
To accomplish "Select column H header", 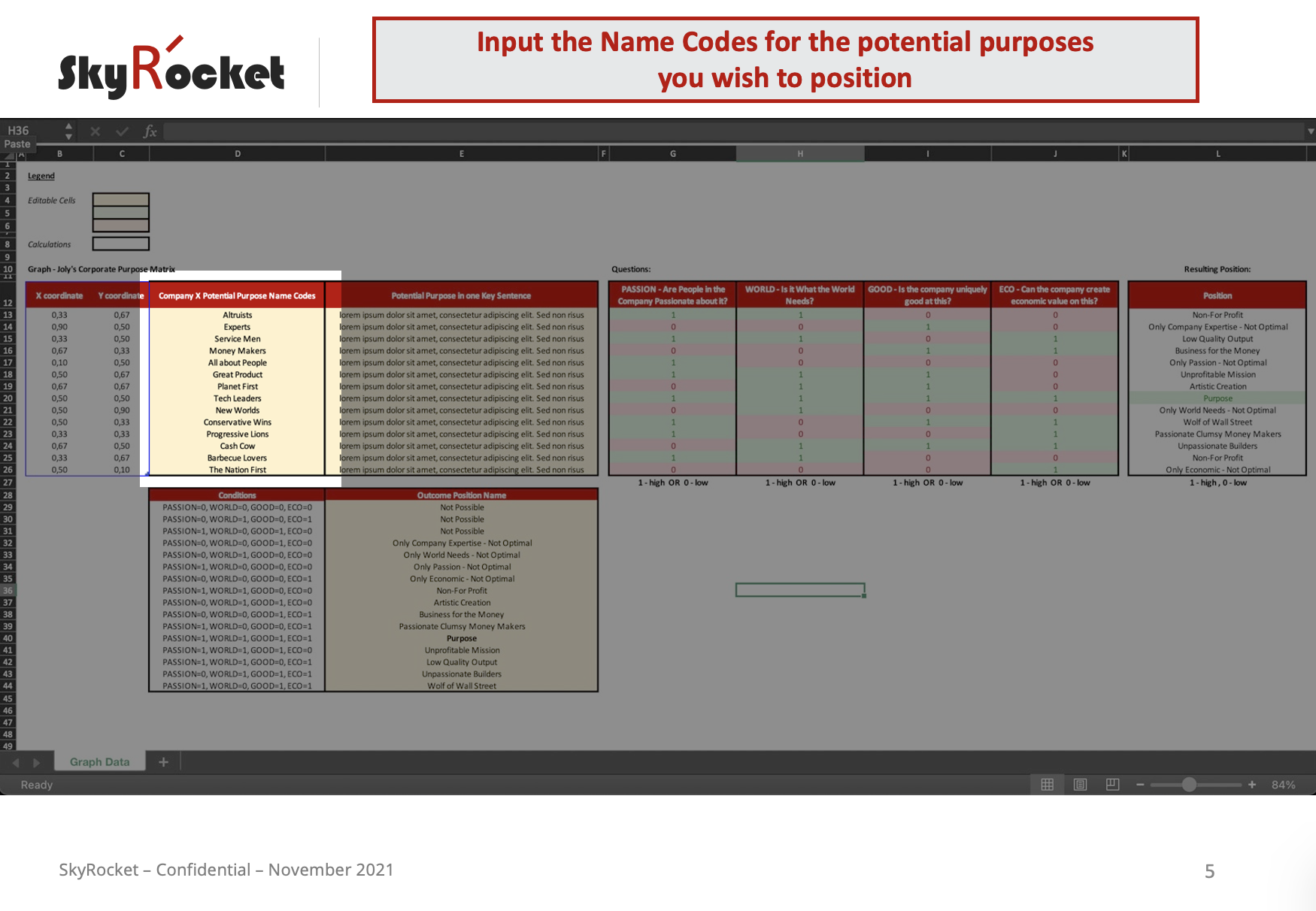I will (800, 153).
